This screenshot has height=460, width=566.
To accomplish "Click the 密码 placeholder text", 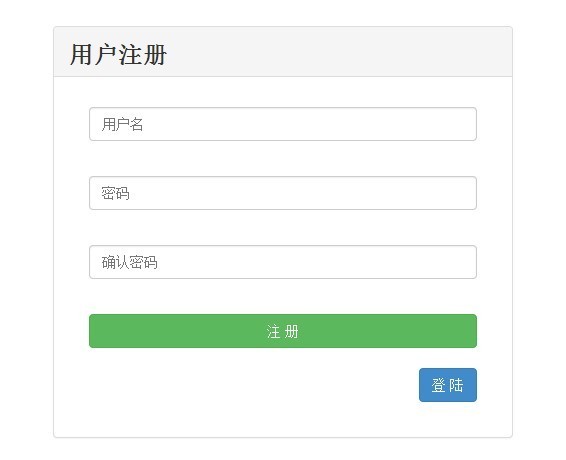I will [x=115, y=193].
